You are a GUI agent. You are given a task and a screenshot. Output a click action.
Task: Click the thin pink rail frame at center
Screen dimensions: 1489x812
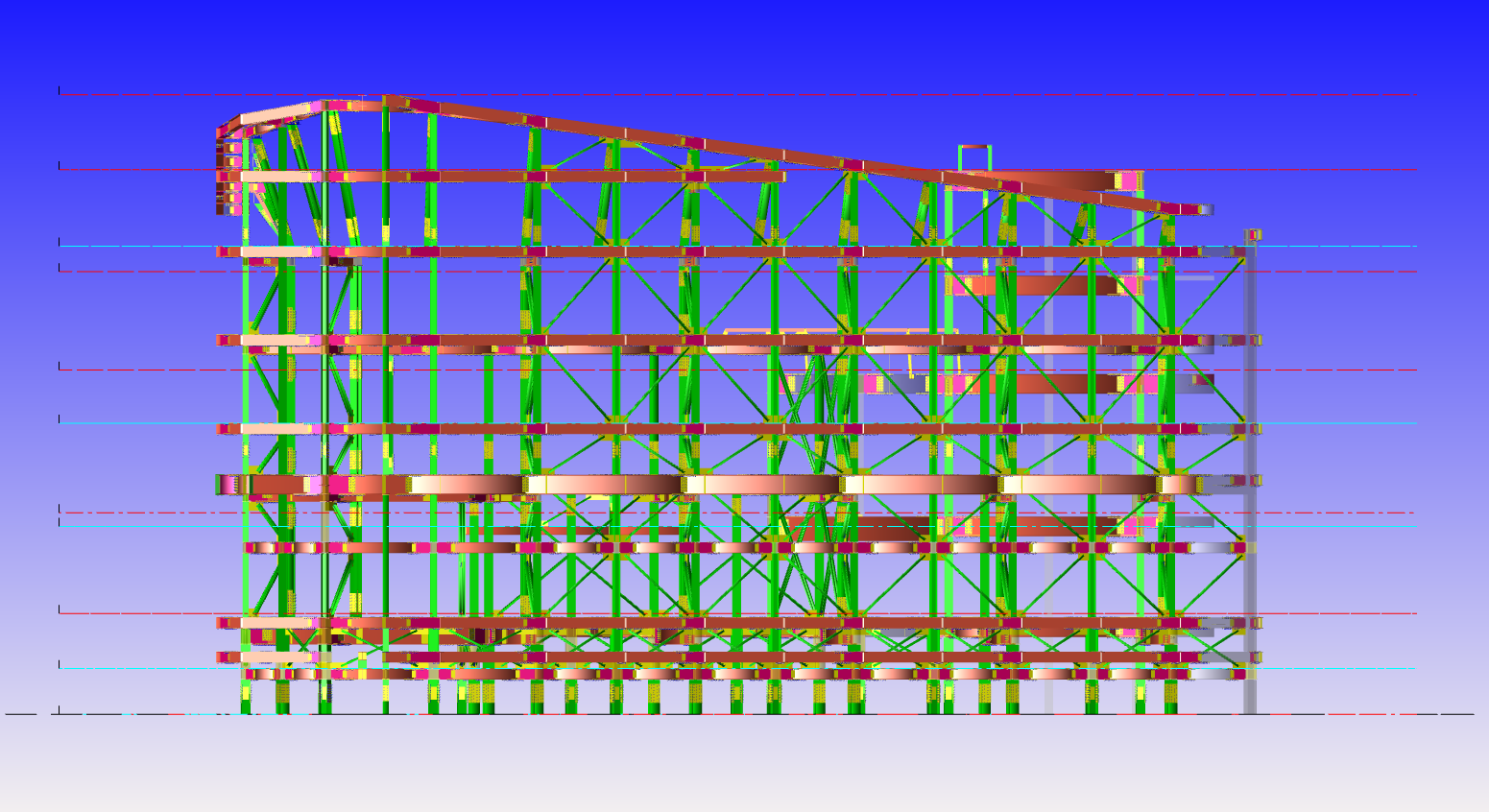point(840,331)
